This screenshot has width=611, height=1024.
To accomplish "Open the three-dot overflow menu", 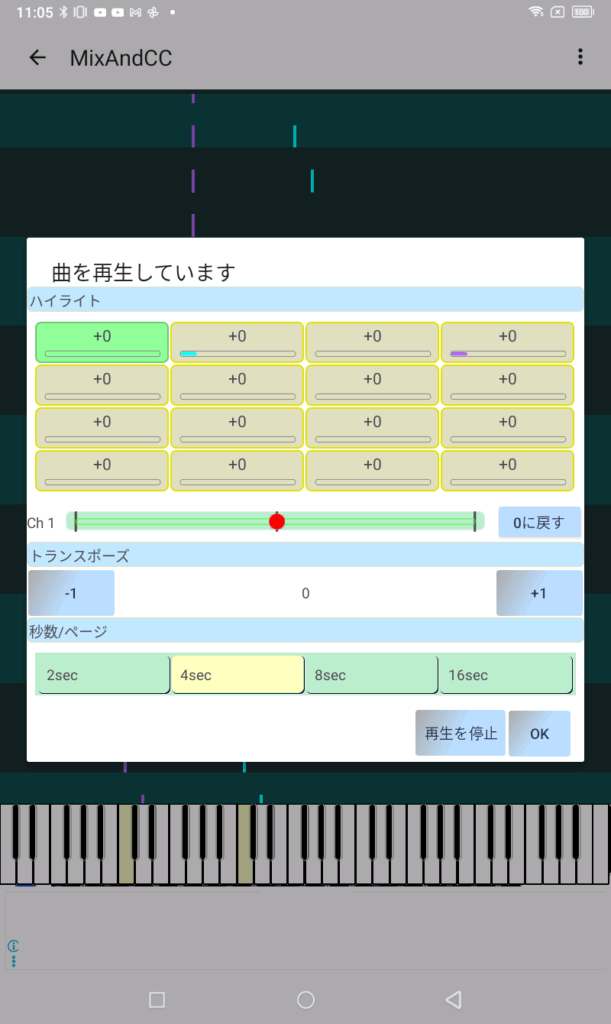I will coord(580,58).
